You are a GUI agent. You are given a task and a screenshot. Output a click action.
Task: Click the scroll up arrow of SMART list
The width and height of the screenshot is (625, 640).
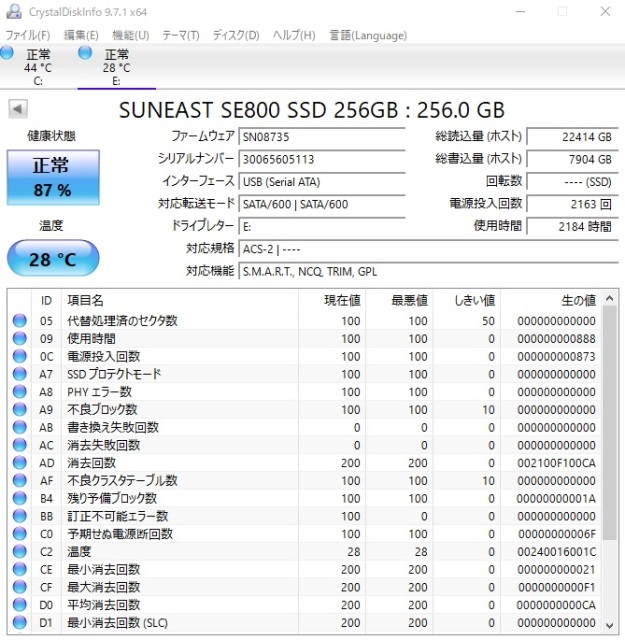point(609,298)
